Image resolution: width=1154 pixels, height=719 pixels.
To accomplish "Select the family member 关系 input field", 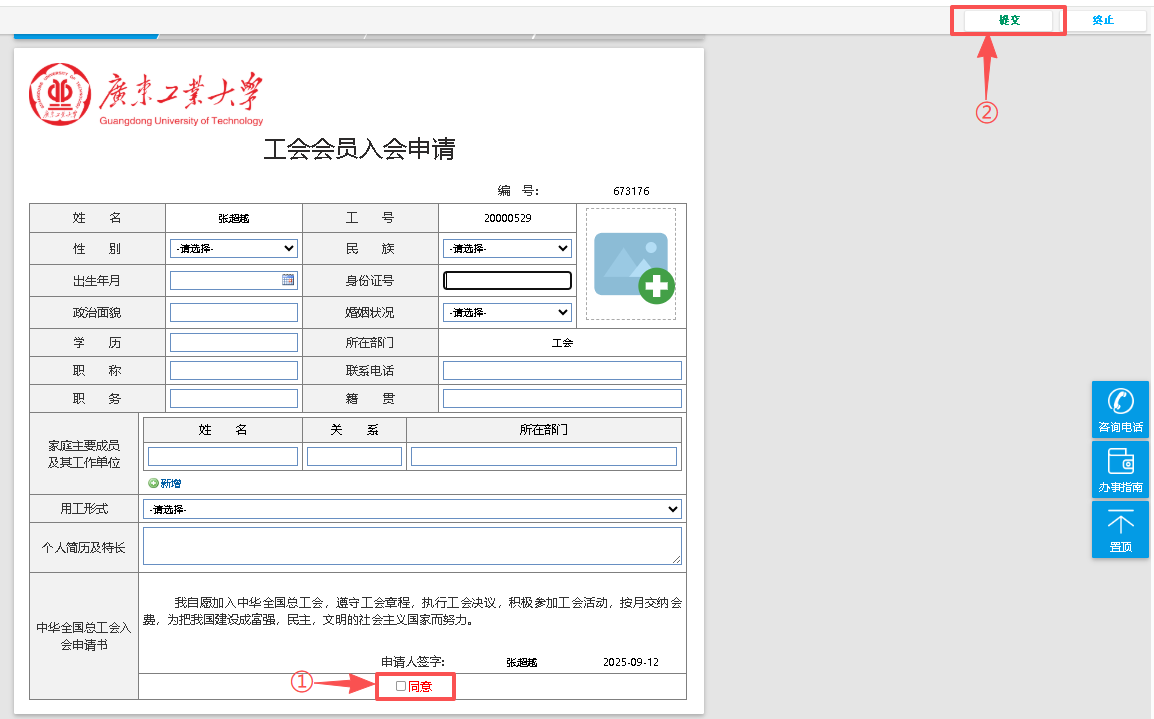I will (354, 457).
